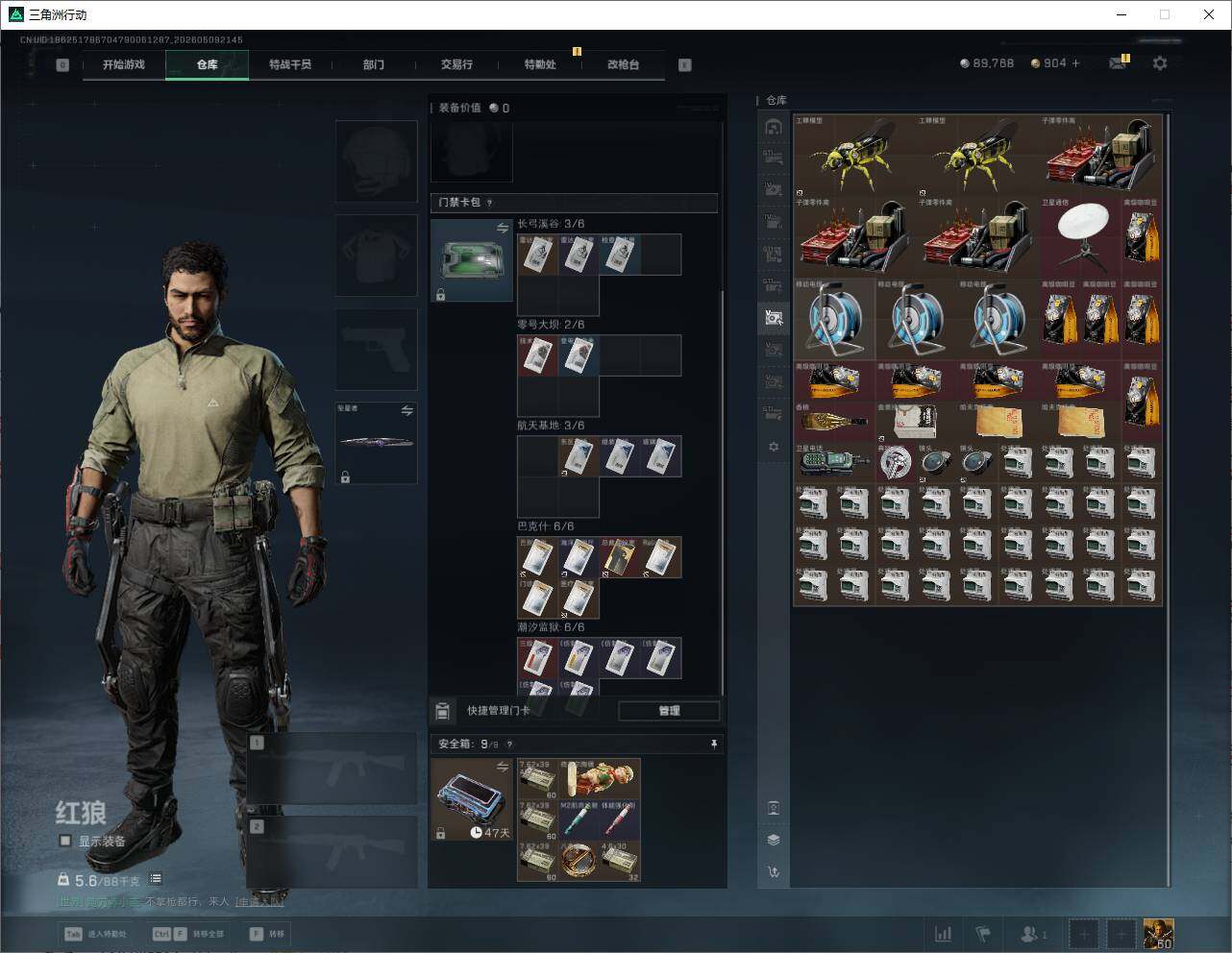Select the champagne bottle in stash

coord(834,421)
